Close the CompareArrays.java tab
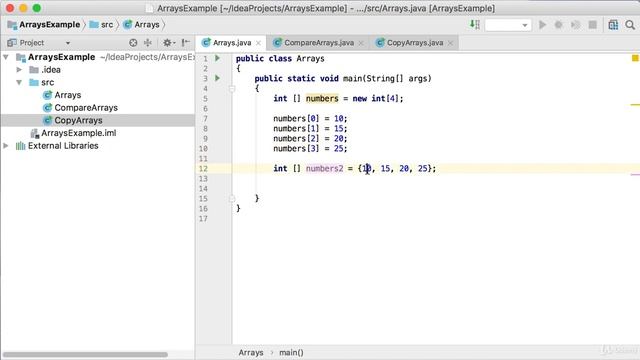The image size is (640, 360). tap(361, 43)
